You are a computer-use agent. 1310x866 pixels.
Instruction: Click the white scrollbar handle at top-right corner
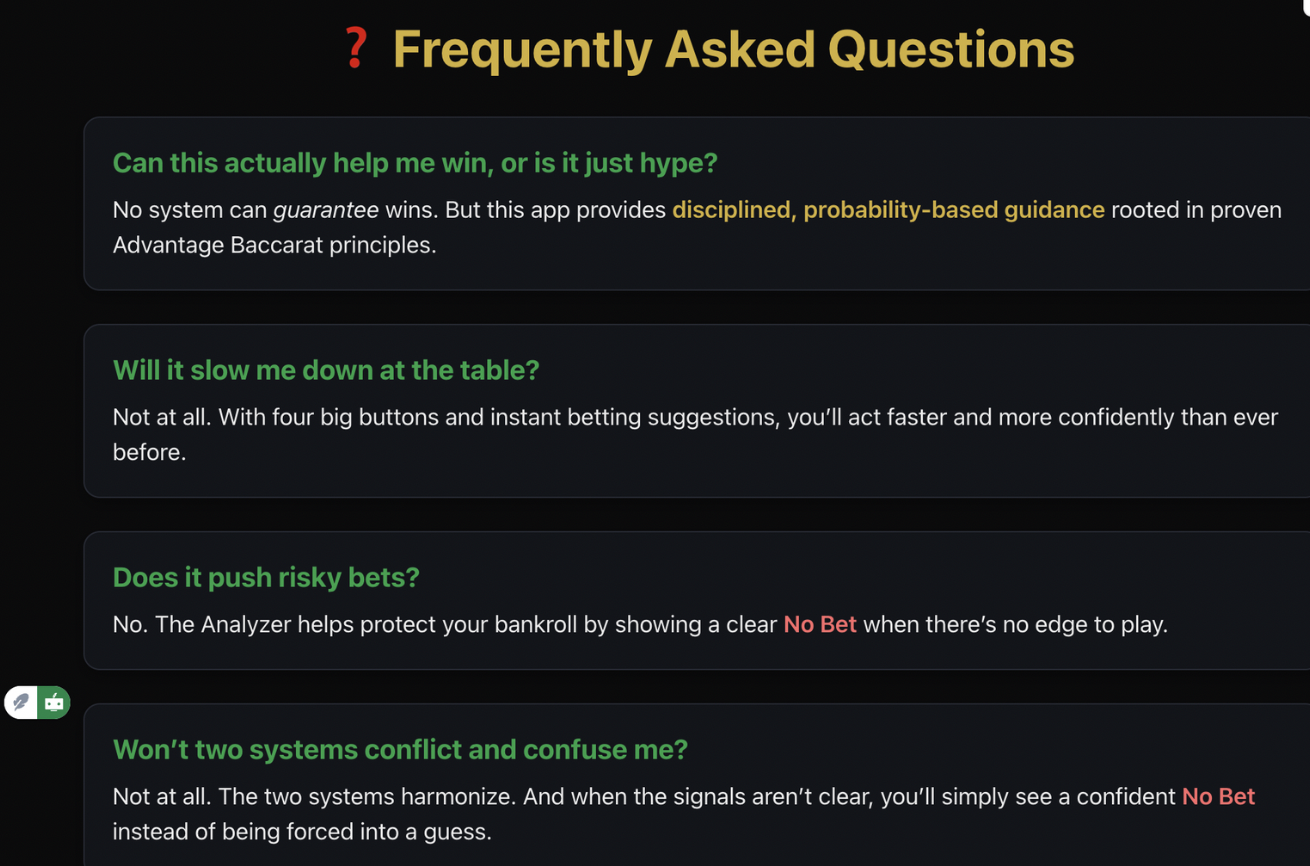pyautogui.click(x=1306, y=6)
